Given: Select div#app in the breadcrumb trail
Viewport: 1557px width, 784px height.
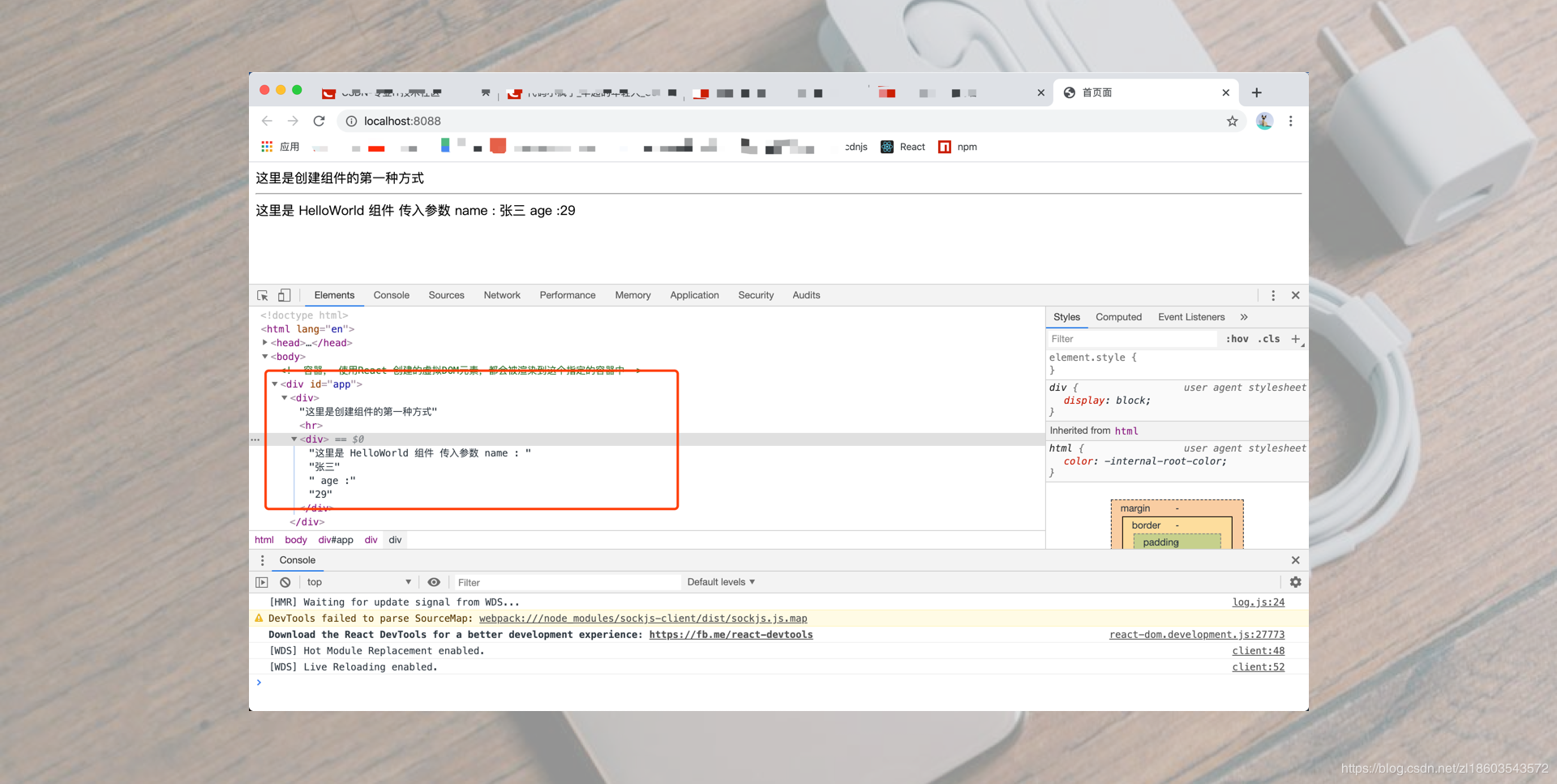Looking at the screenshot, I should pos(336,540).
